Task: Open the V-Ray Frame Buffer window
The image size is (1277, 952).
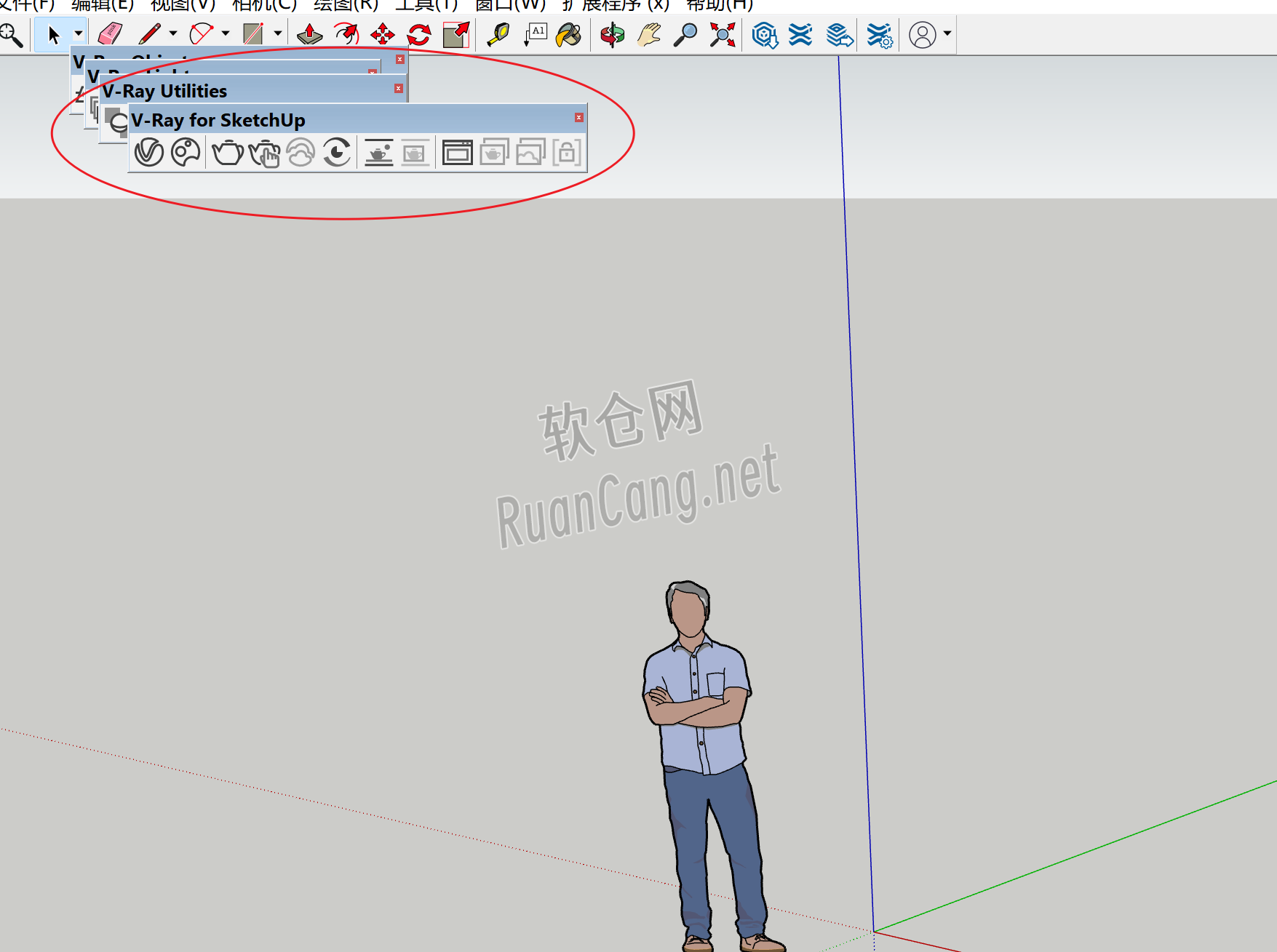Action: (456, 151)
